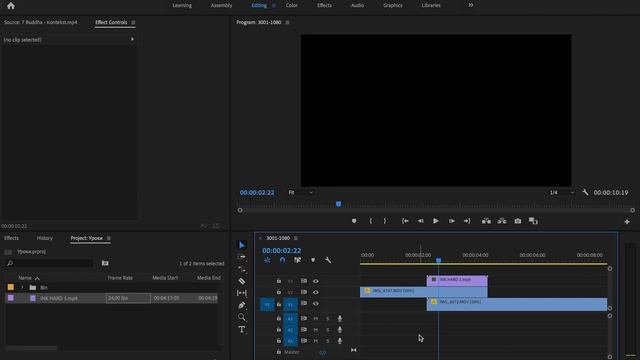Expand the Bin folder in the project
The height and width of the screenshot is (360, 640).
point(22,287)
